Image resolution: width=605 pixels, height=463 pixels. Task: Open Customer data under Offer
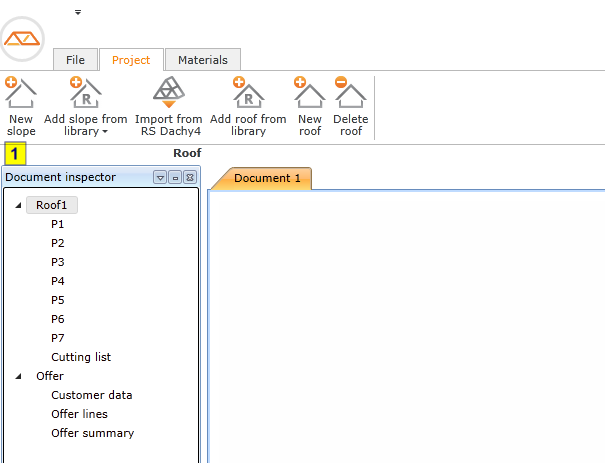[x=91, y=395]
